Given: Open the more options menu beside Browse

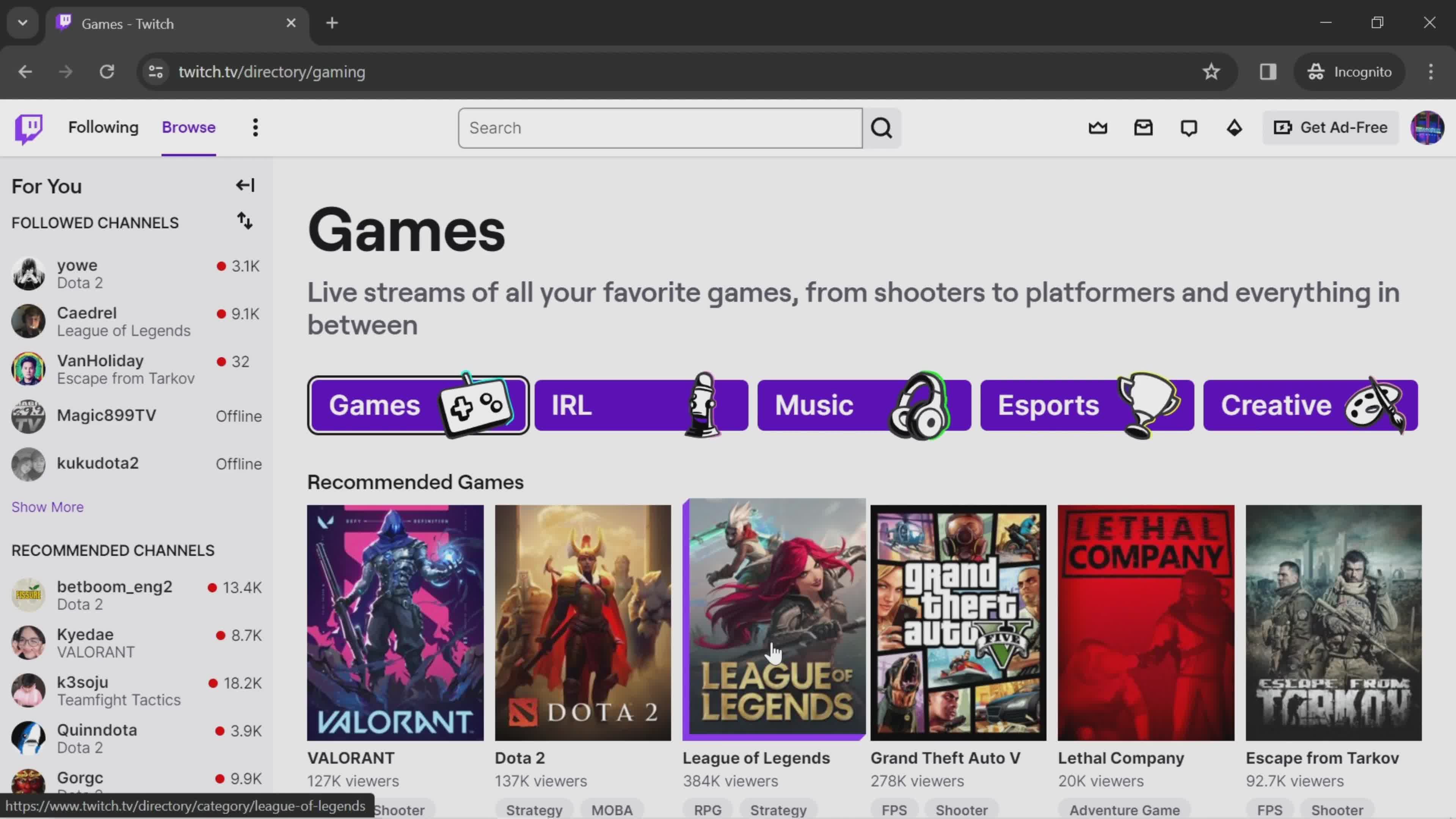Looking at the screenshot, I should (x=256, y=128).
